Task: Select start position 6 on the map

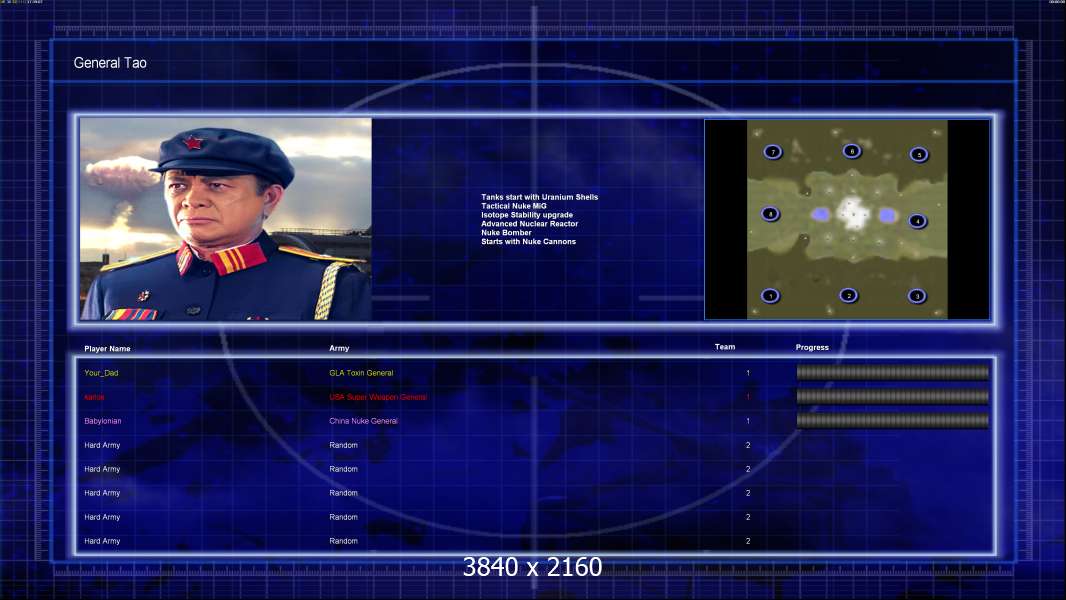Action: point(851,151)
